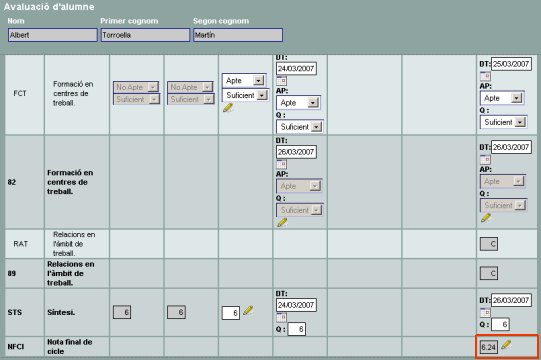The width and height of the screenshot is (541, 360).
Task: Click the editable Síntesi grade field with the pencil beside it
Action: click(231, 313)
